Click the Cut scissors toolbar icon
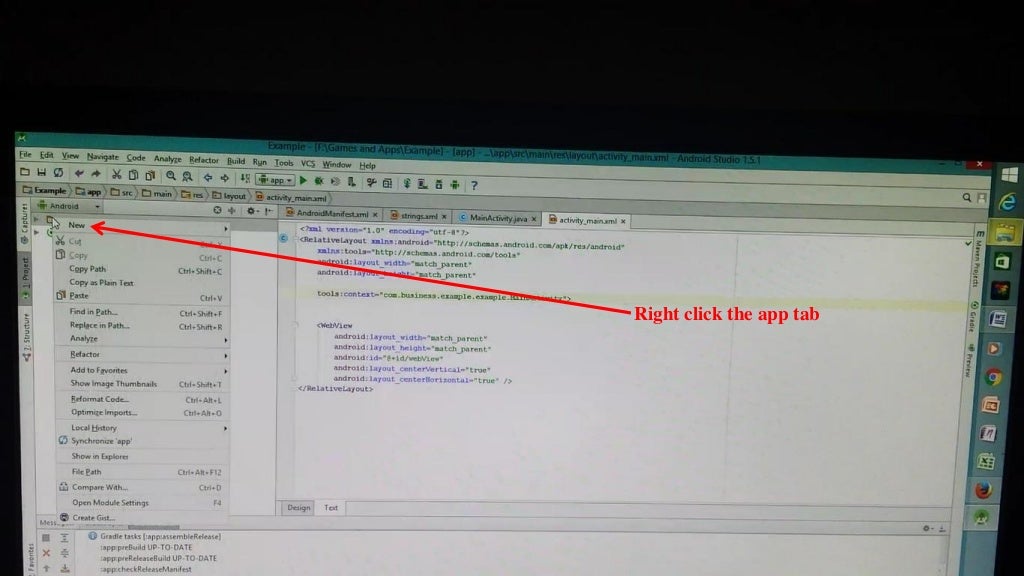1024x576 pixels. click(x=116, y=174)
